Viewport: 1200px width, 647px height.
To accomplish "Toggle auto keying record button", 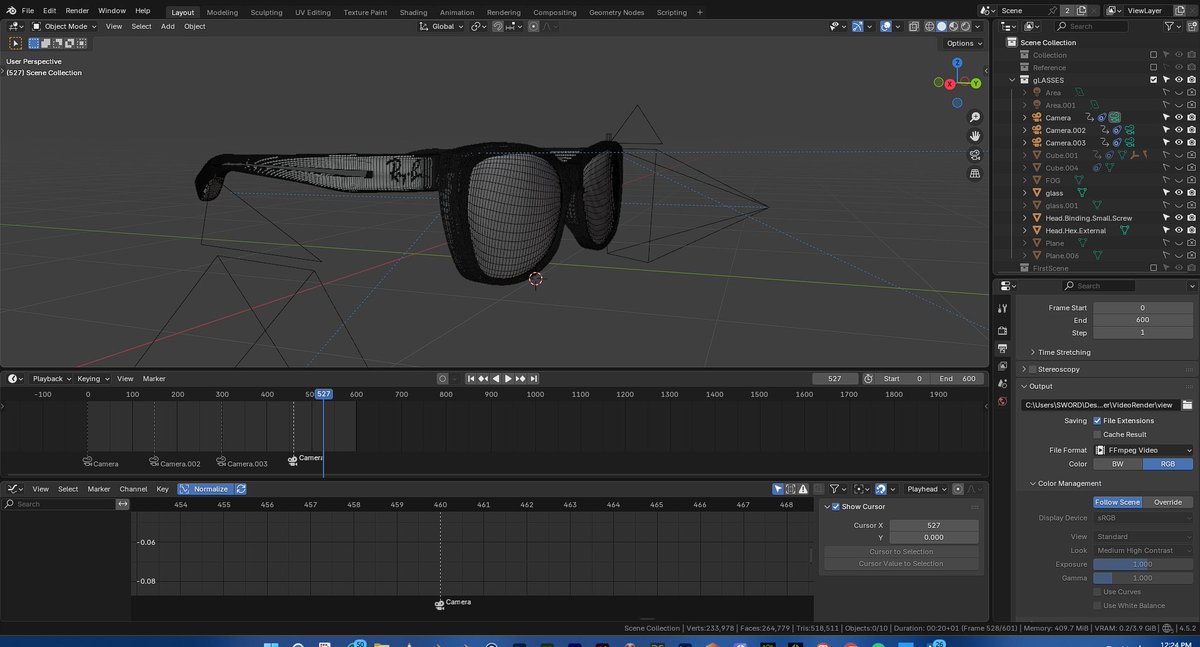I will (442, 379).
